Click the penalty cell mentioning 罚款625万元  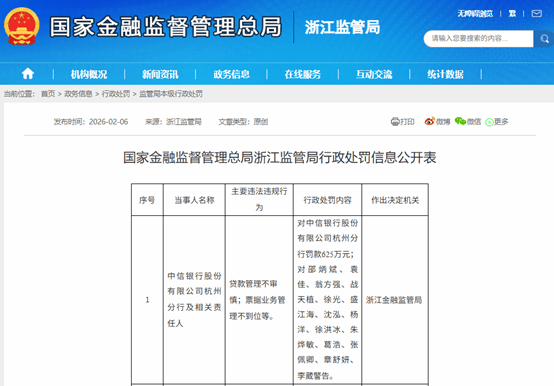pyautogui.click(x=328, y=299)
